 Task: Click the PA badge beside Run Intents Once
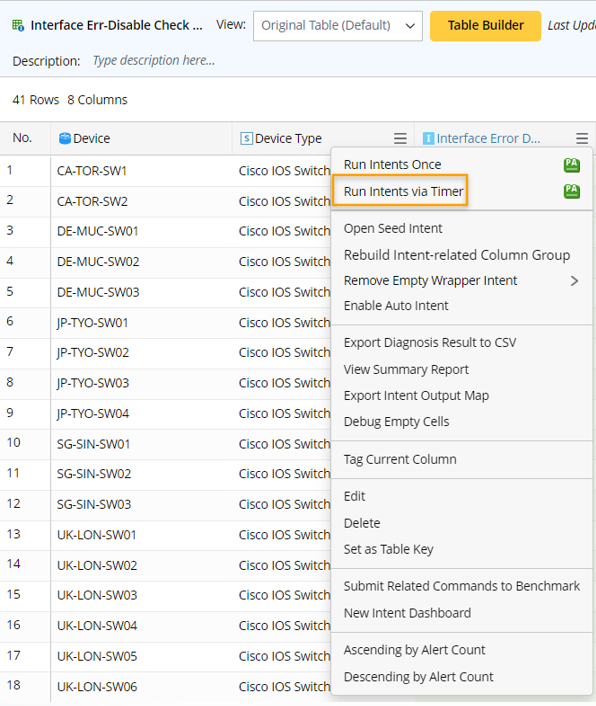pyautogui.click(x=572, y=165)
